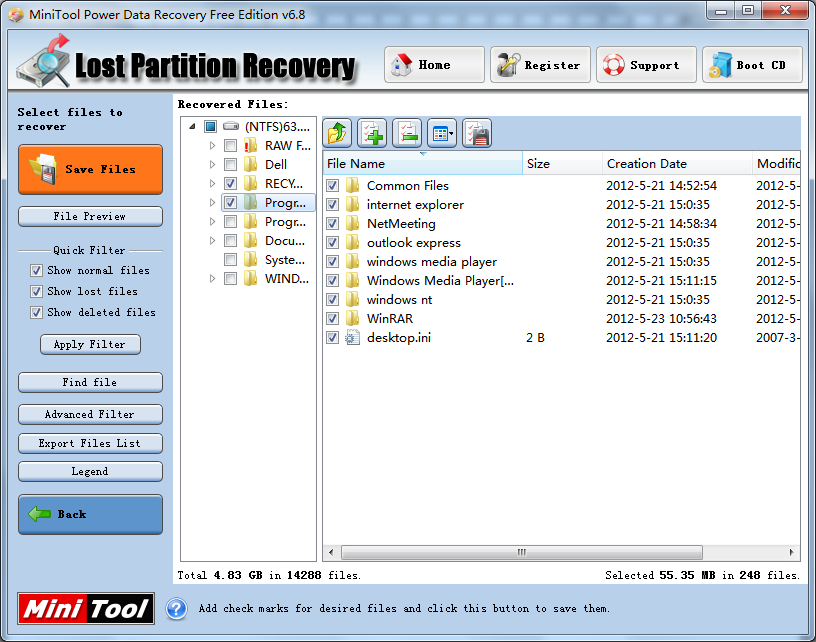Click the Apply Filter button
The width and height of the screenshot is (816, 642).
click(x=91, y=344)
